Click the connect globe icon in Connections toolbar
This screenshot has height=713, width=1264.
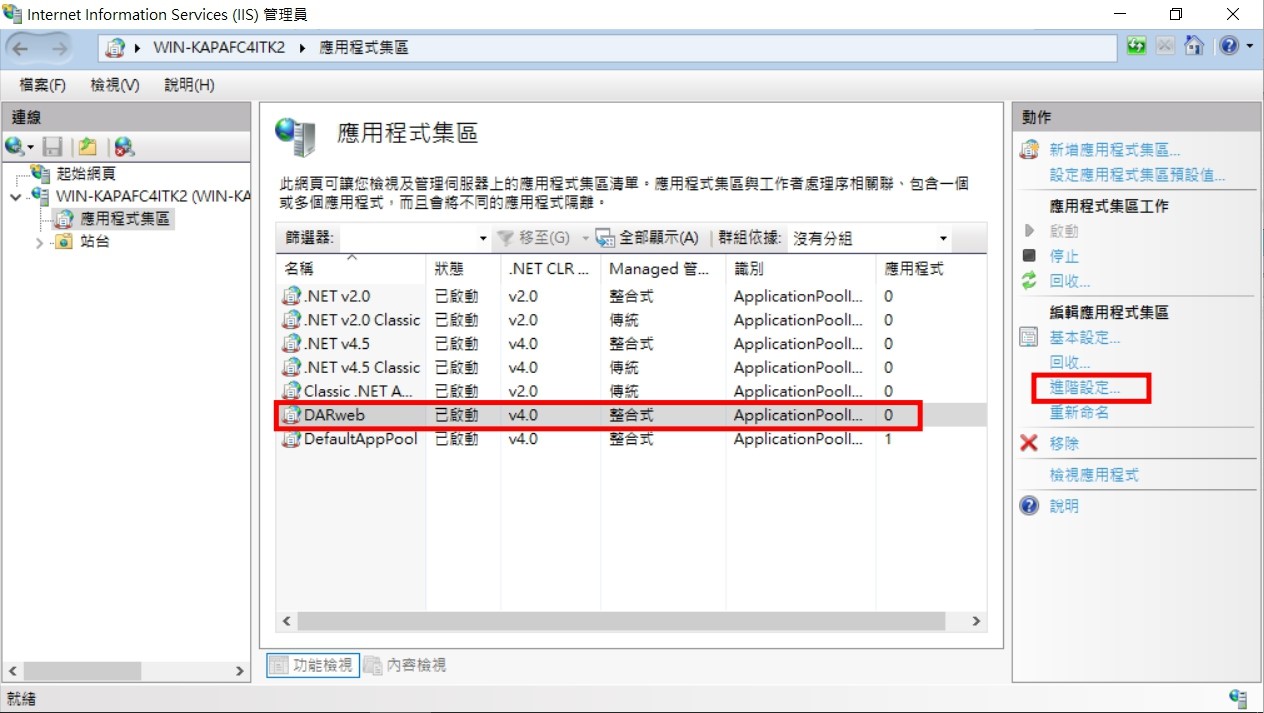point(14,147)
